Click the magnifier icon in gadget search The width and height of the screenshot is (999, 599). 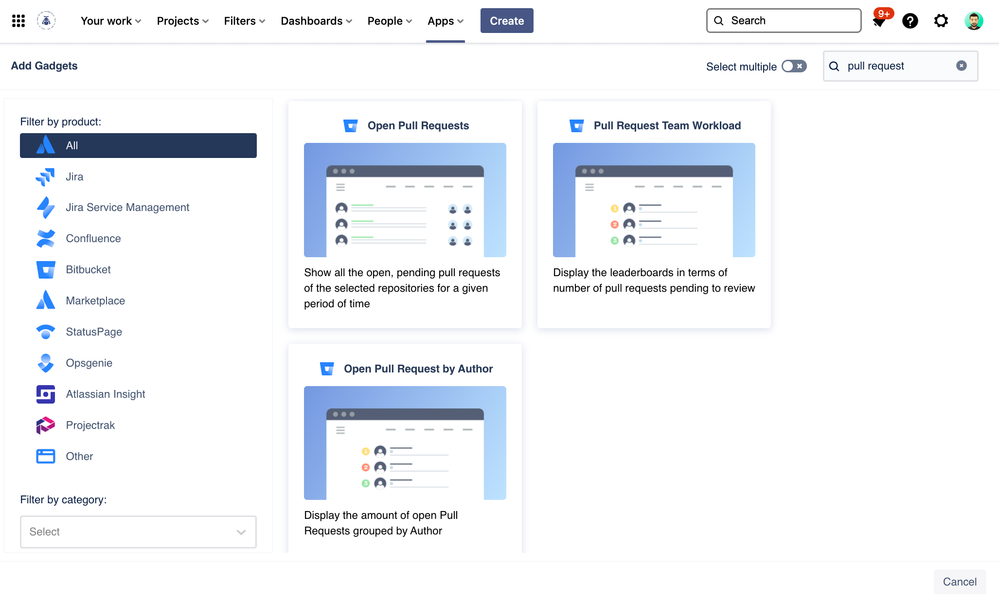(x=834, y=66)
